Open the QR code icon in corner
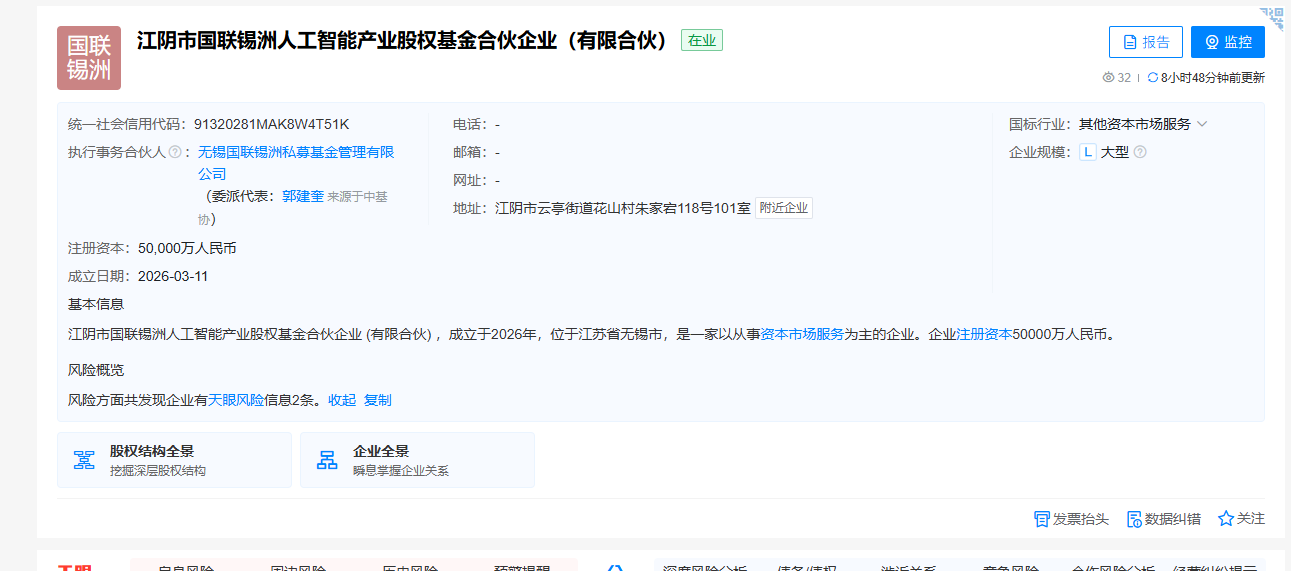The width and height of the screenshot is (1291, 571). [1271, 17]
